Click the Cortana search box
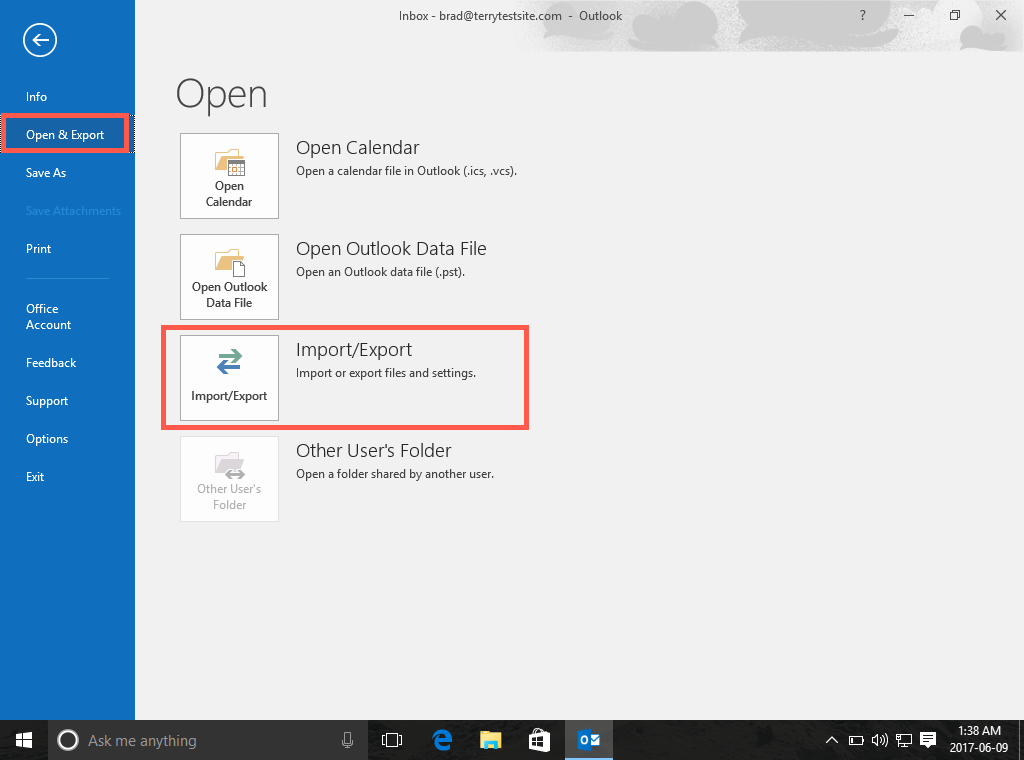Screen dimensions: 1024x760 click(208, 740)
